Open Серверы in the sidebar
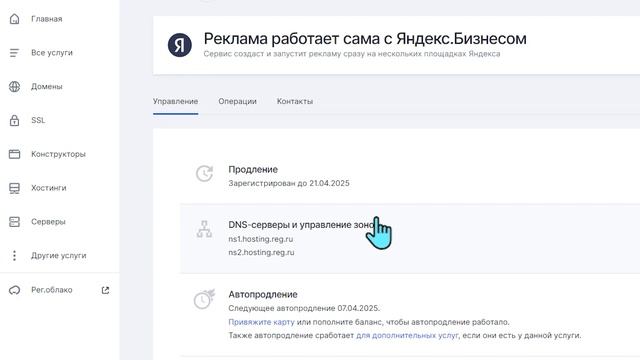Viewport: 640px width, 360px height. (48, 222)
